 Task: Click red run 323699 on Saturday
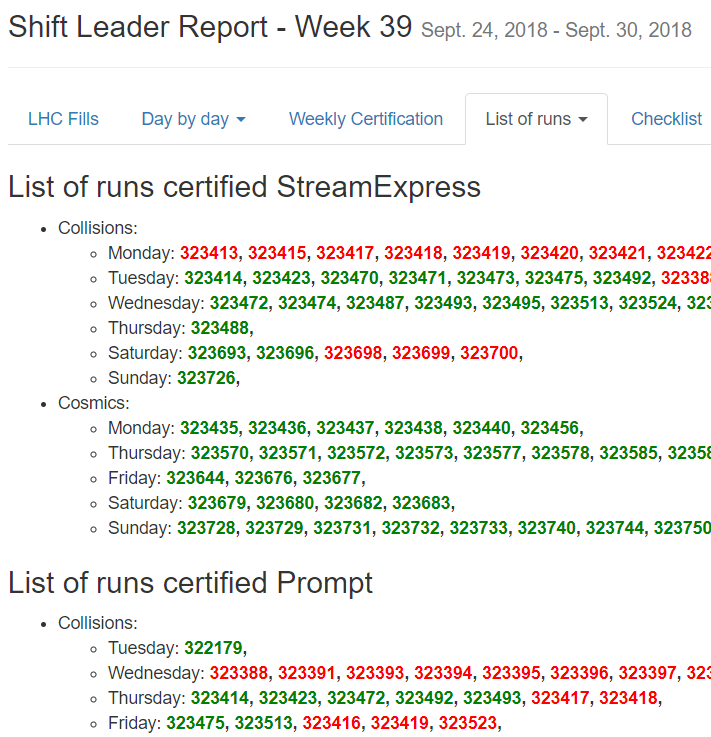[421, 353]
